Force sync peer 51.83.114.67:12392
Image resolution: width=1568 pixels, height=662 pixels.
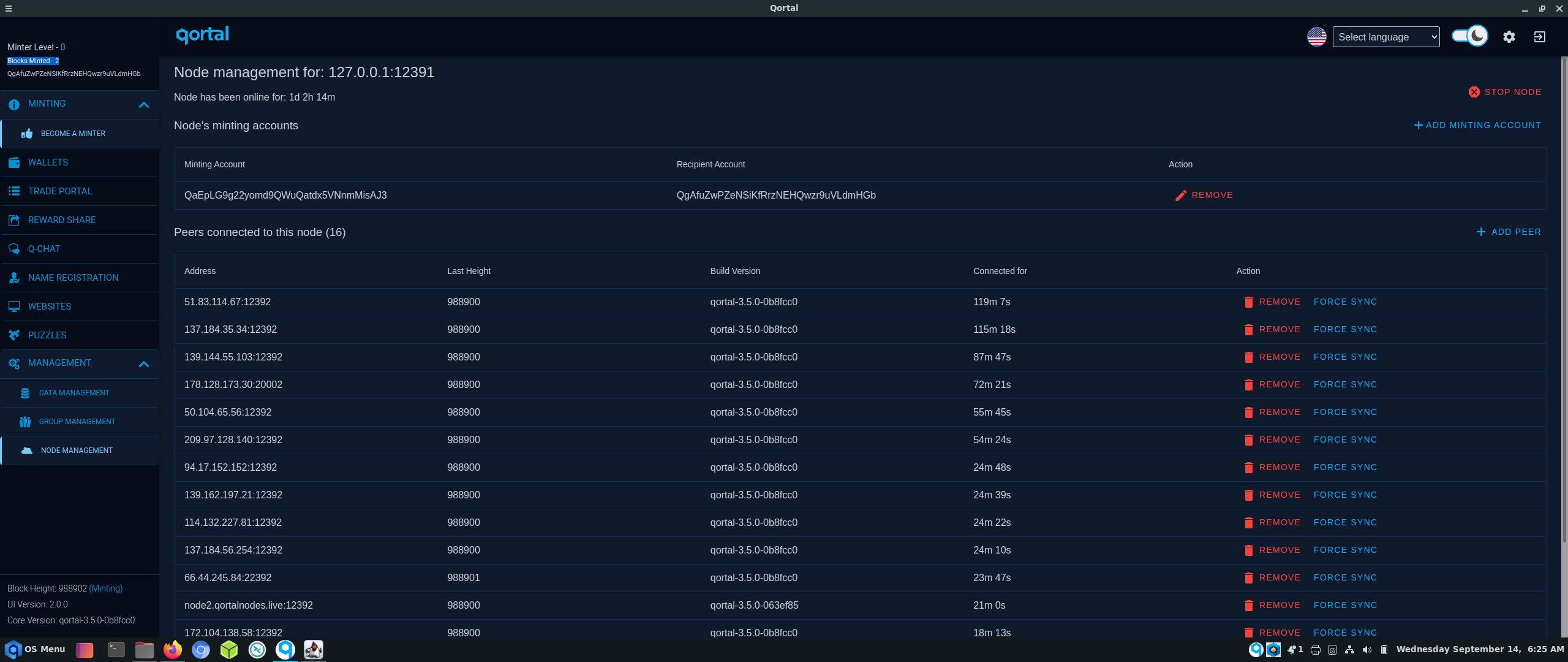pyautogui.click(x=1345, y=302)
